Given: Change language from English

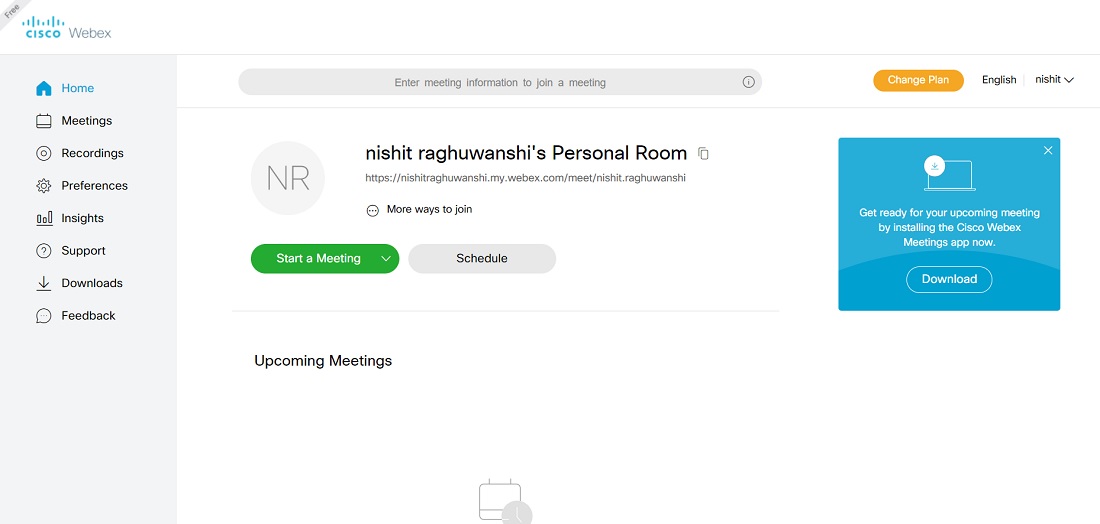Looking at the screenshot, I should pyautogui.click(x=998, y=80).
